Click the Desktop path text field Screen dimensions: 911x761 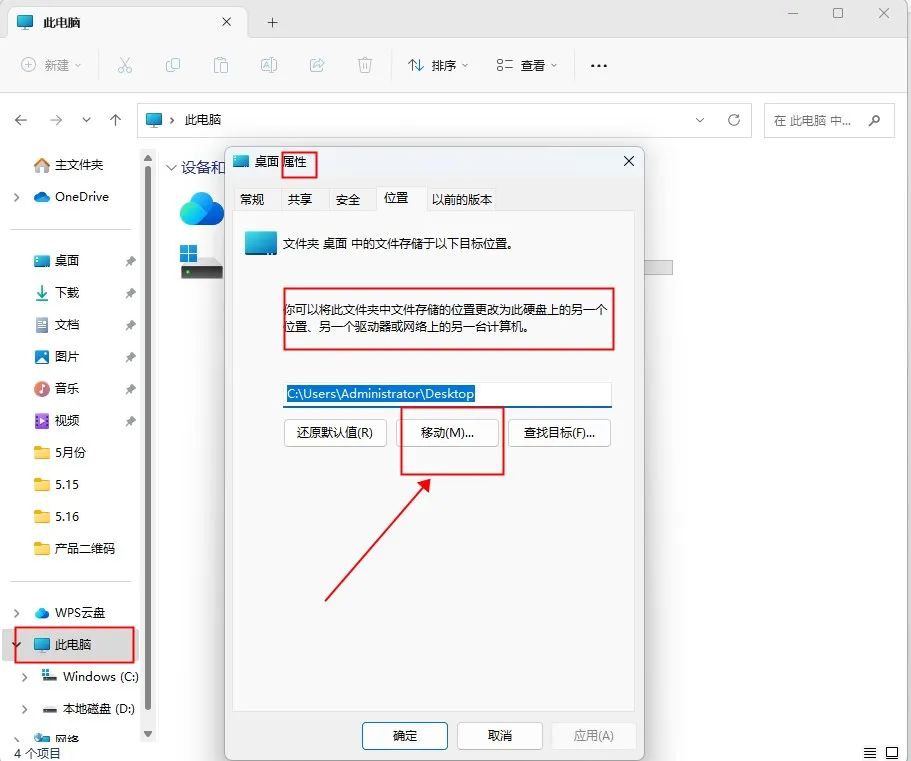click(x=447, y=394)
